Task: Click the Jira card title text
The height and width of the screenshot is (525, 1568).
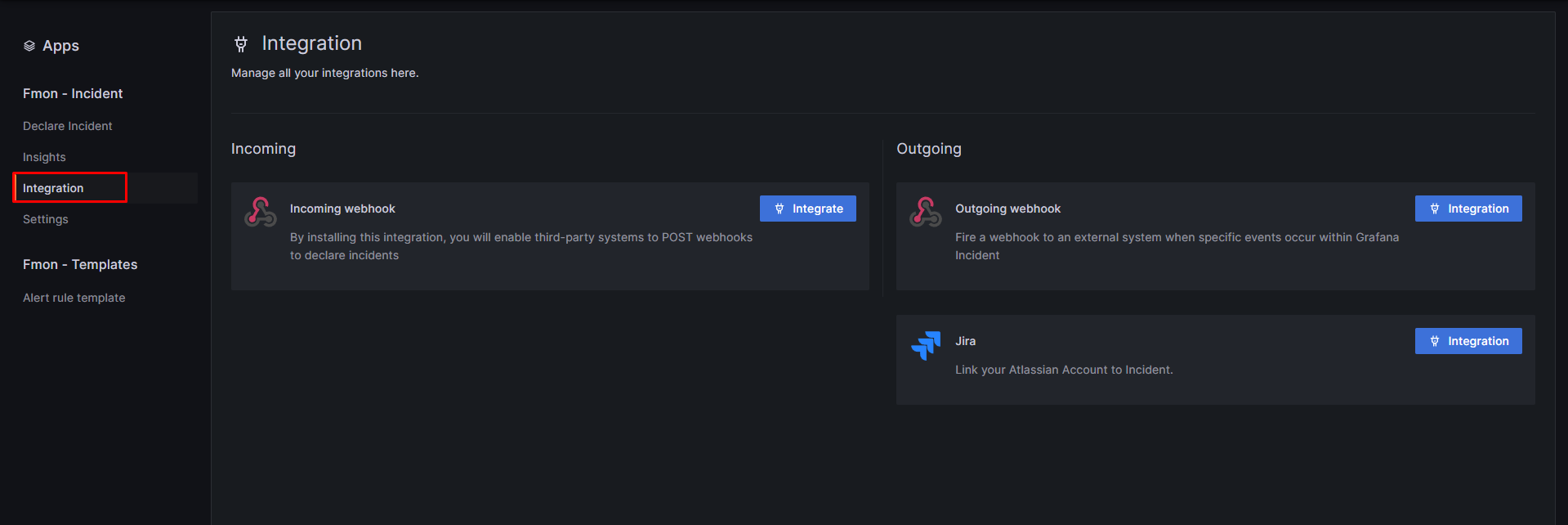Action: tap(965, 341)
